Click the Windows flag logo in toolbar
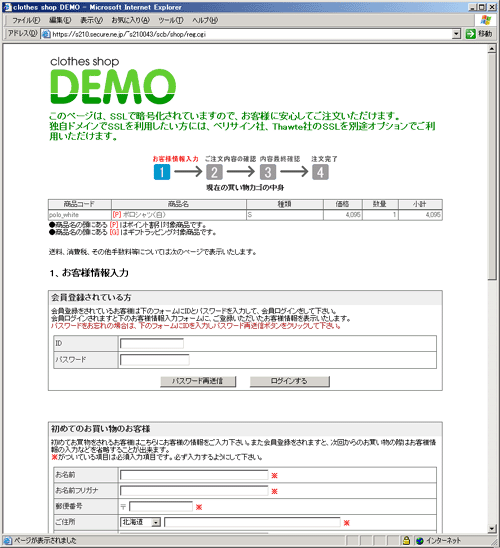Viewport: 500px width, 548px height. click(486, 20)
